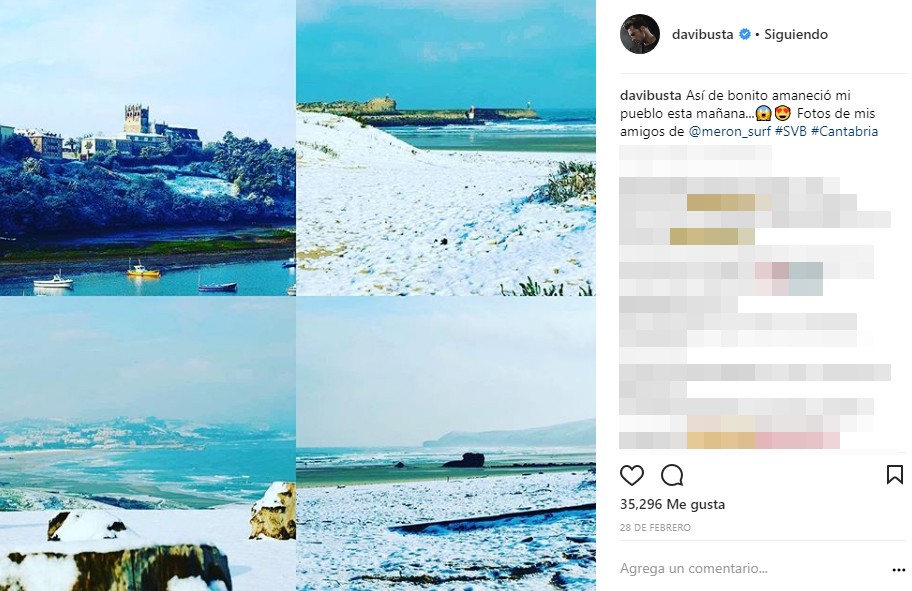Toggle the Siguiendo follow status
912x591 pixels.
pos(796,34)
